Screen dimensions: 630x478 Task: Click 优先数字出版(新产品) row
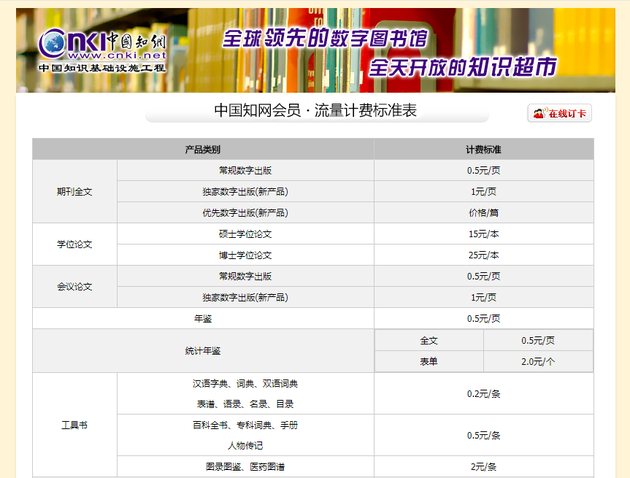245,212
